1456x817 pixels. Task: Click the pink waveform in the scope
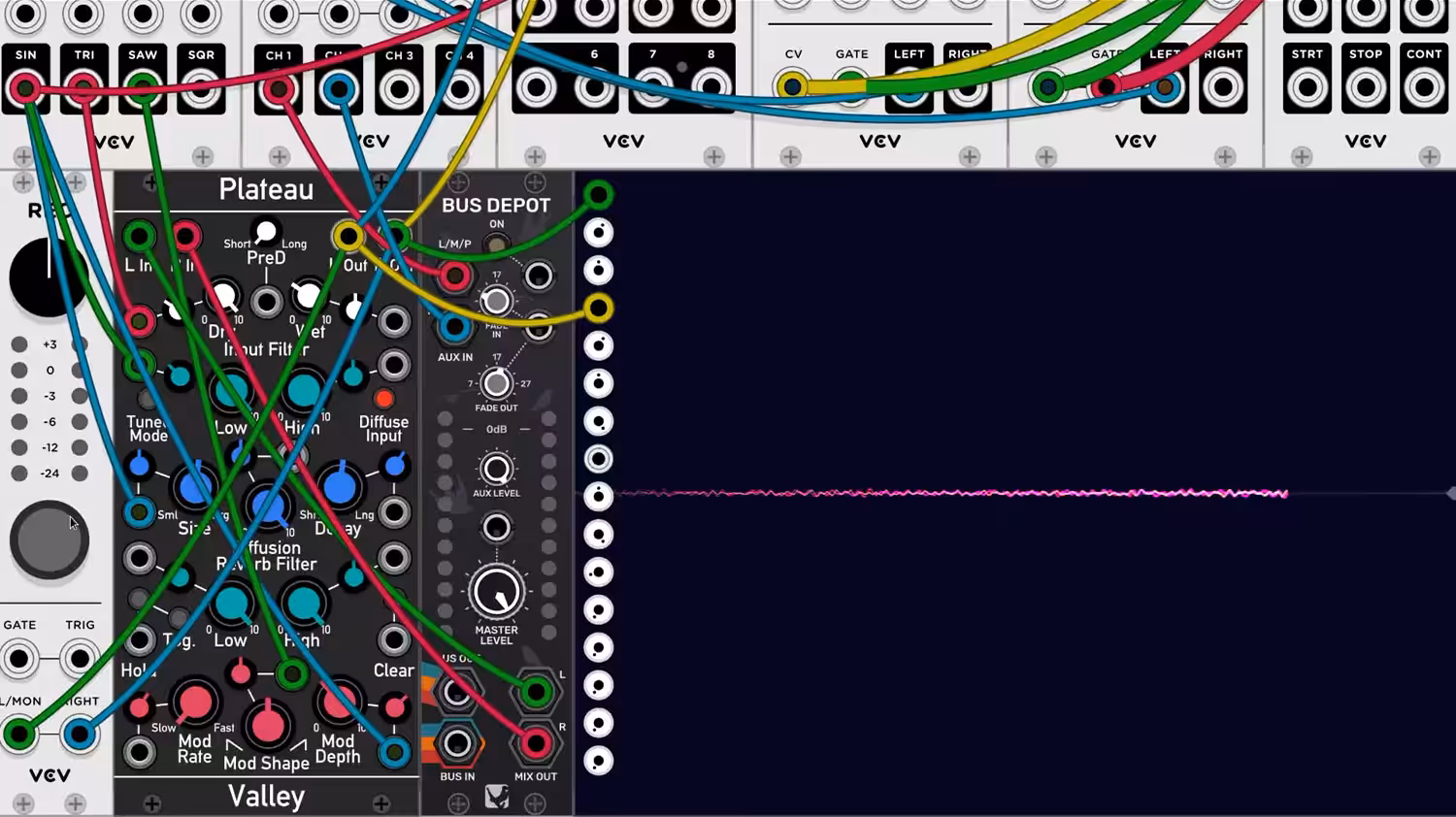[x=951, y=493]
